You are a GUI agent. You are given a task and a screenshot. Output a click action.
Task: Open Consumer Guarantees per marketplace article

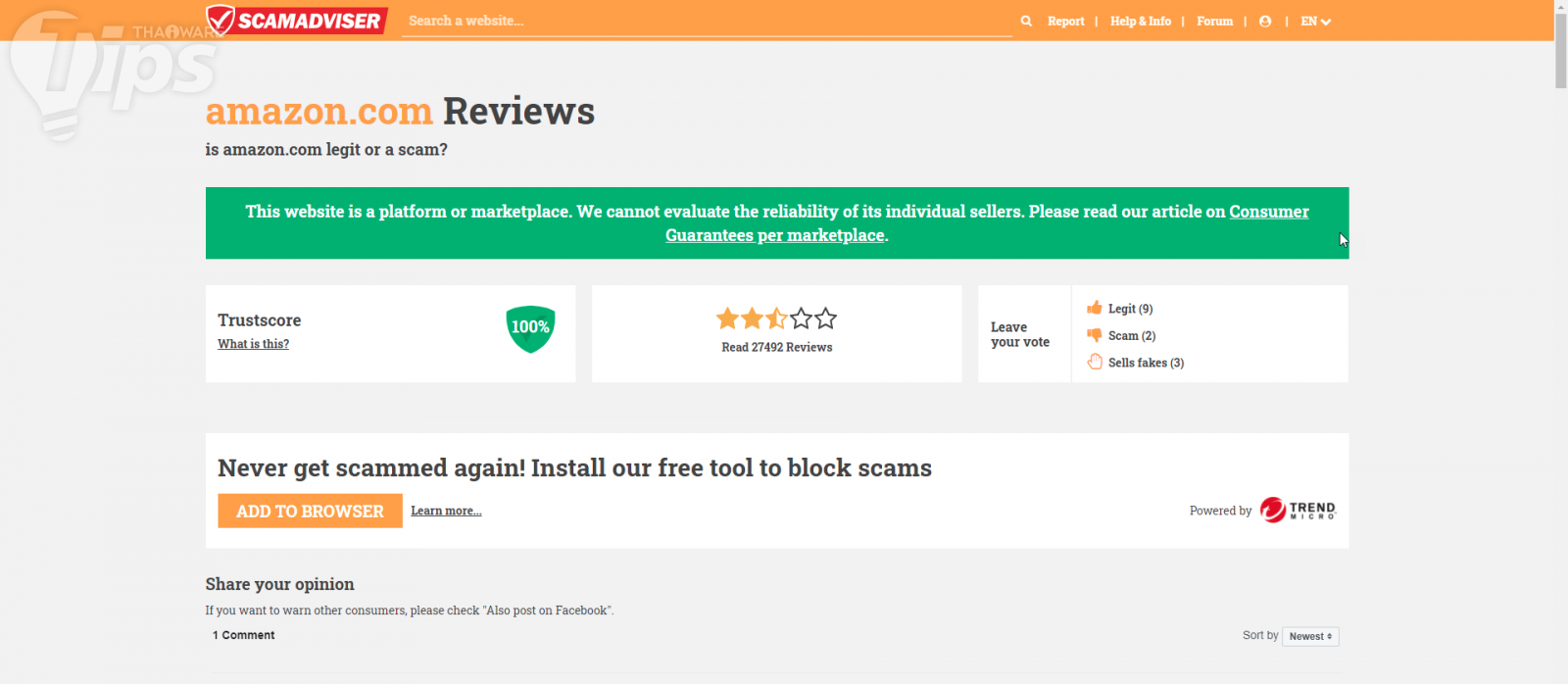(774, 235)
